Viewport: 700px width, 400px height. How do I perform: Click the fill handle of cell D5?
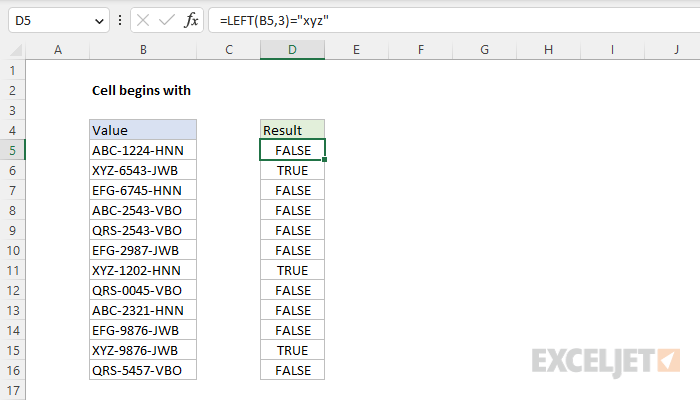[324, 159]
